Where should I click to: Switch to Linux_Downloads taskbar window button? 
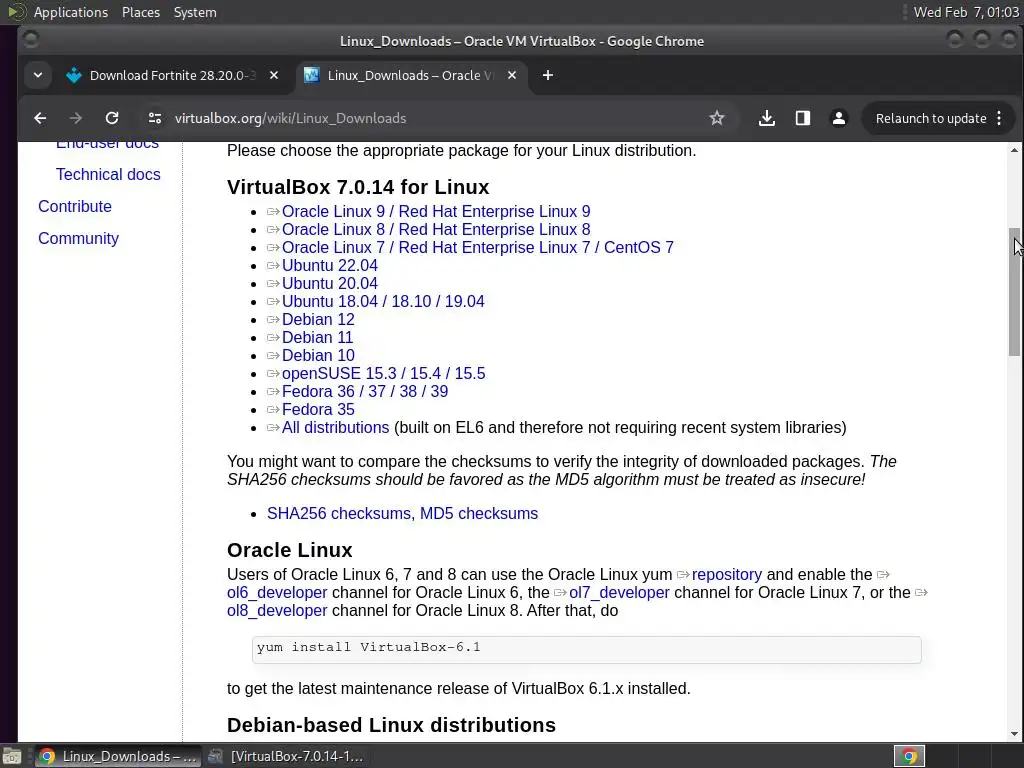[118, 756]
